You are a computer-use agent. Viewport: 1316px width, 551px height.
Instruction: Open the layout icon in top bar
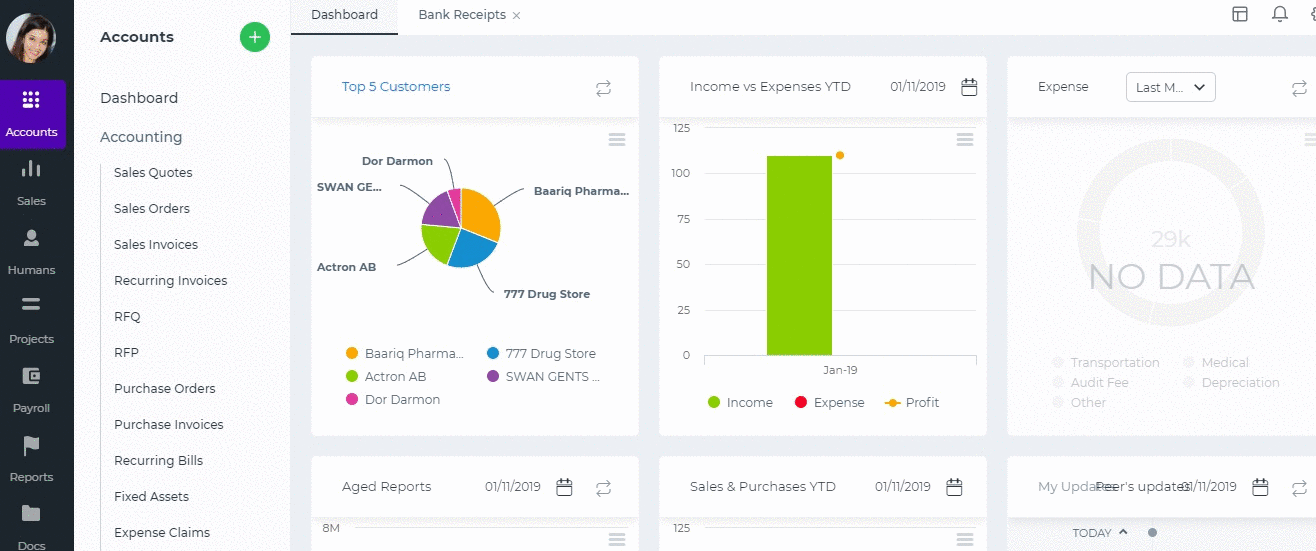click(x=1240, y=14)
